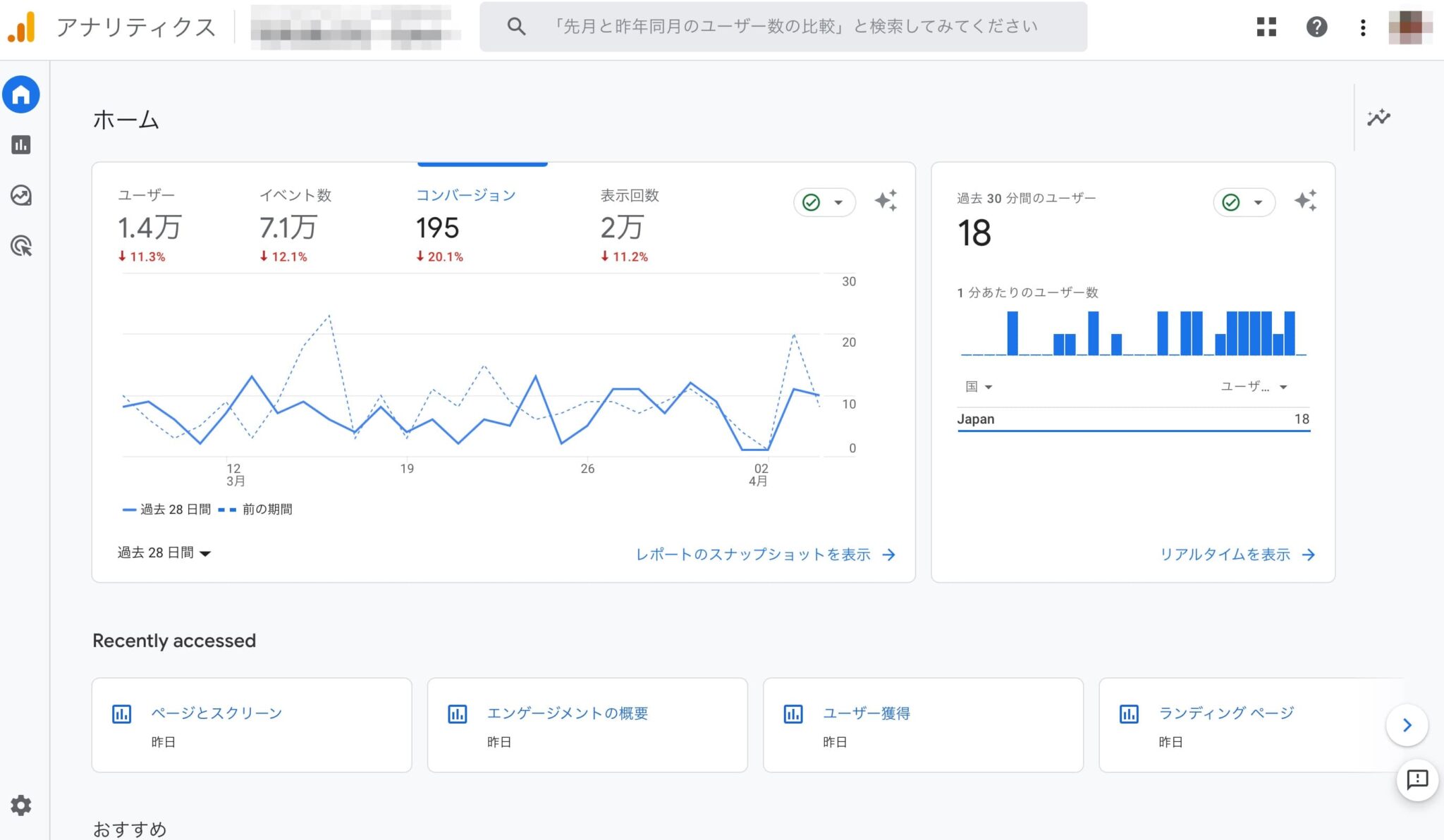
Task: Expand the 国 dimension dropdown
Action: (979, 387)
